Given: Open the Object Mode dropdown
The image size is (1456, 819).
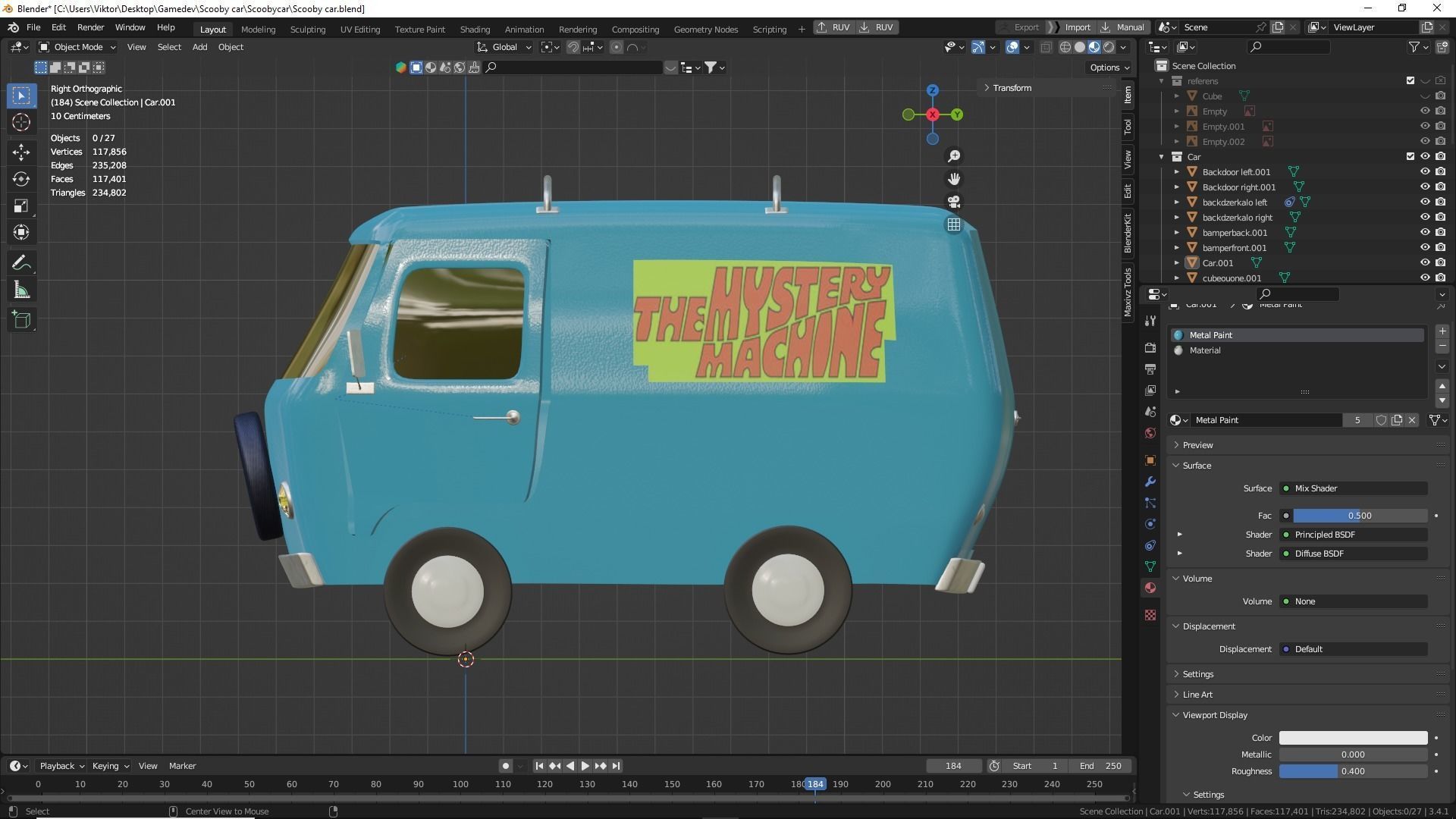Looking at the screenshot, I should 77,47.
